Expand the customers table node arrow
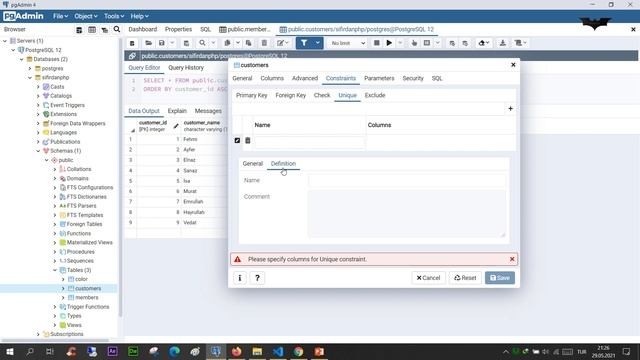The image size is (640, 360). tap(63, 289)
